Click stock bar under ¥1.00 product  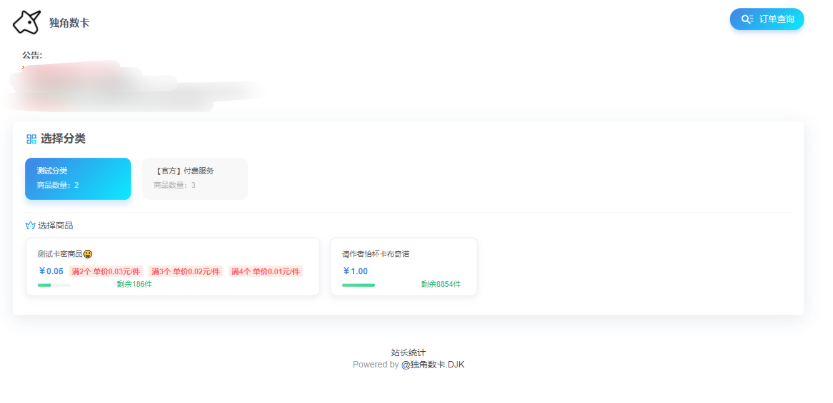[x=358, y=285]
